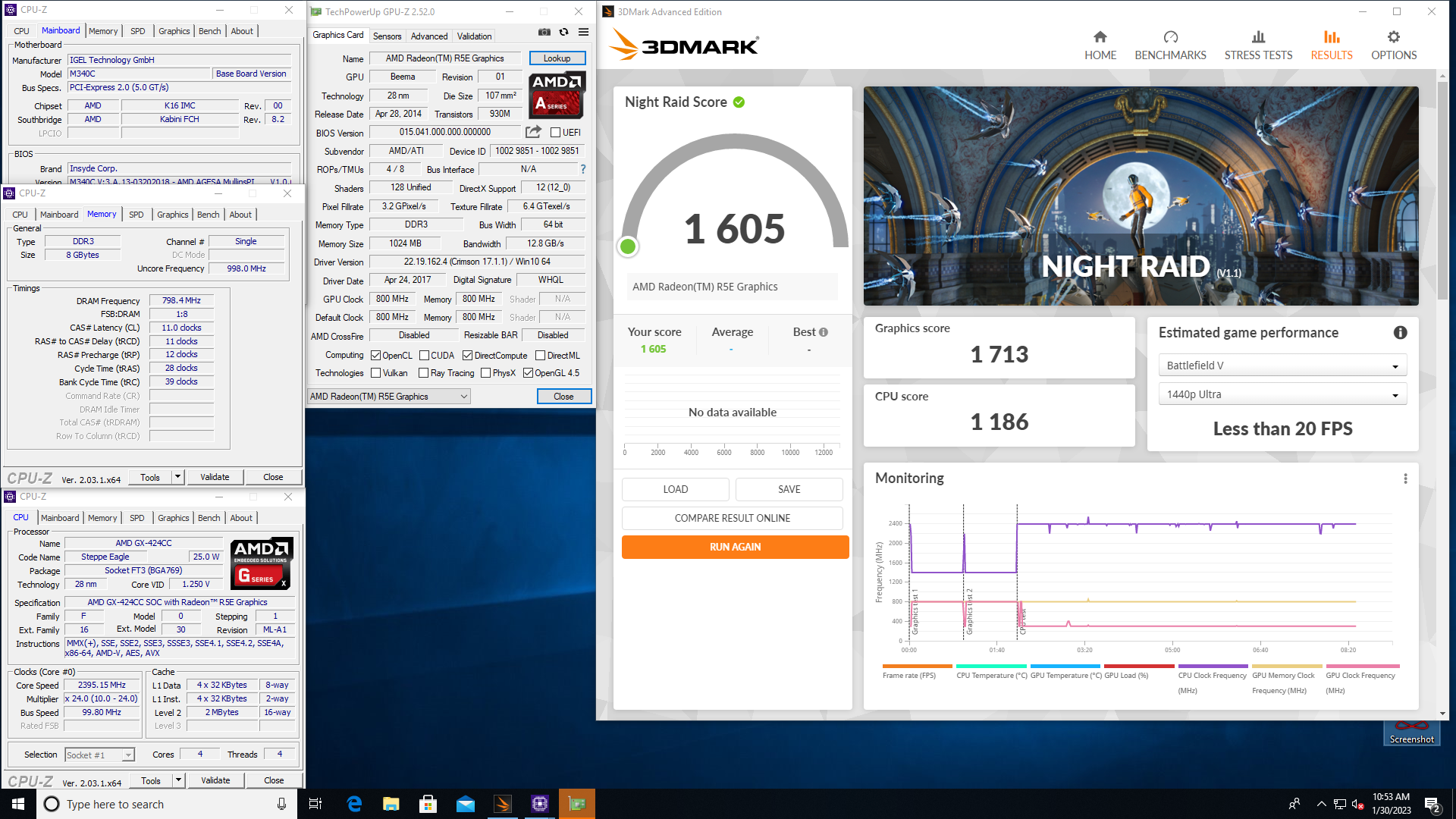1456x819 pixels.
Task: Click the Windows Start button
Action: click(x=18, y=804)
